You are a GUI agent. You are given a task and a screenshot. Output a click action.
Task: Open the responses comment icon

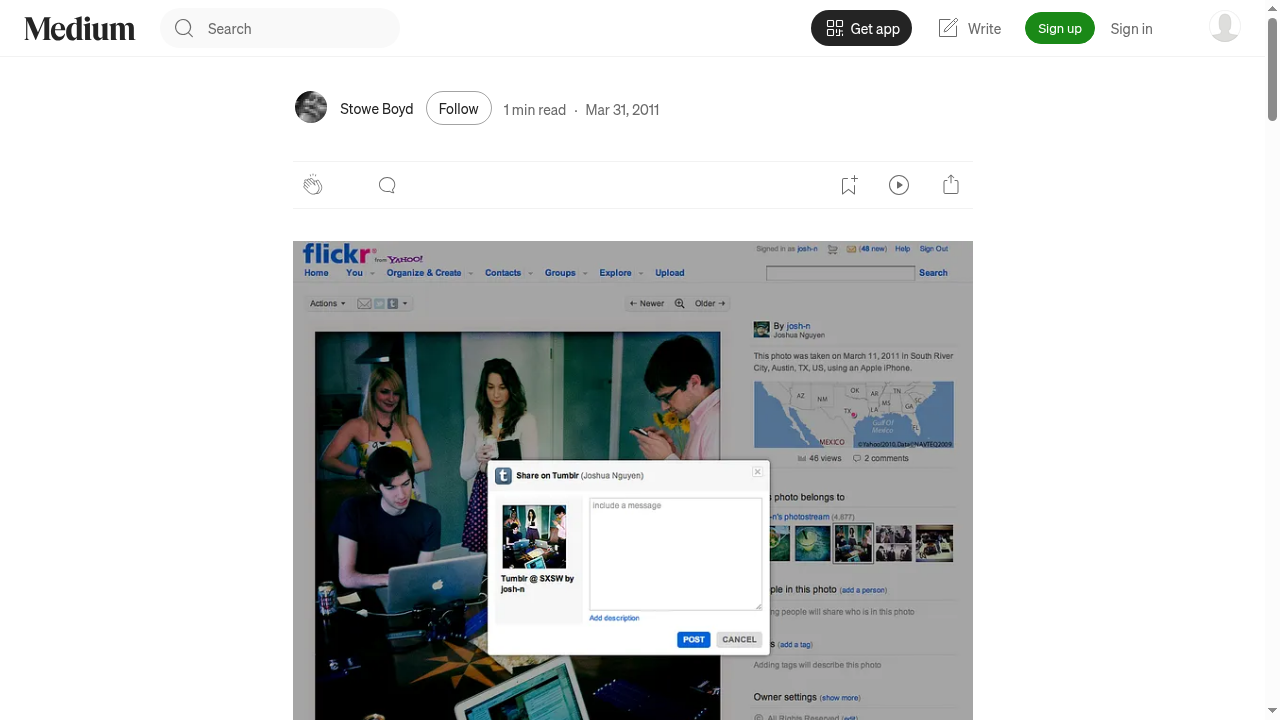point(387,185)
